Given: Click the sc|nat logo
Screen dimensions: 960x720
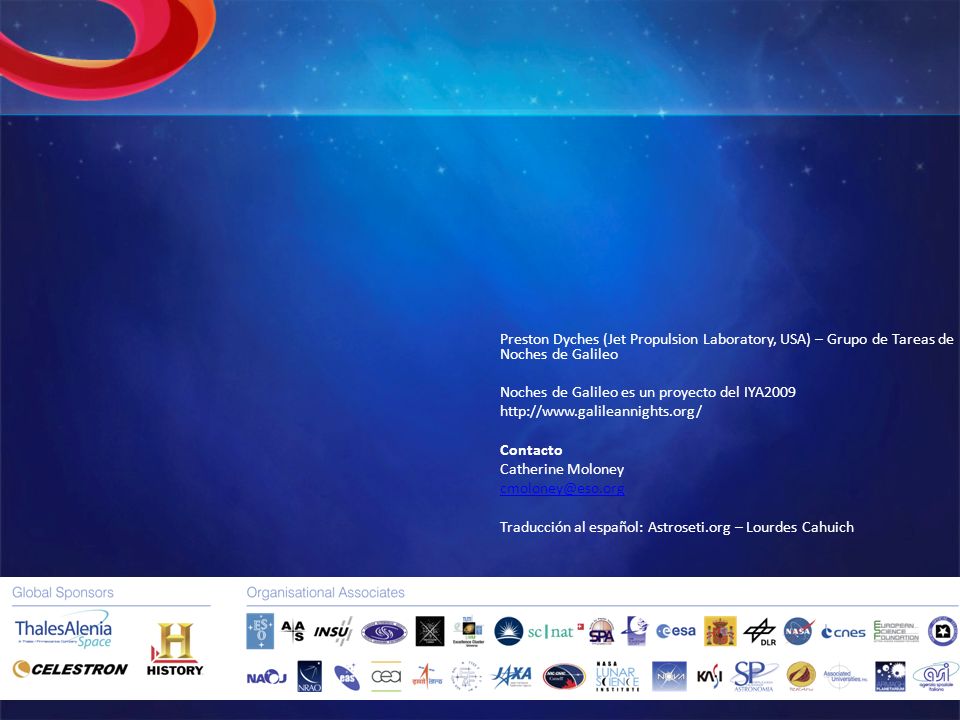Looking at the screenshot, I should (555, 631).
